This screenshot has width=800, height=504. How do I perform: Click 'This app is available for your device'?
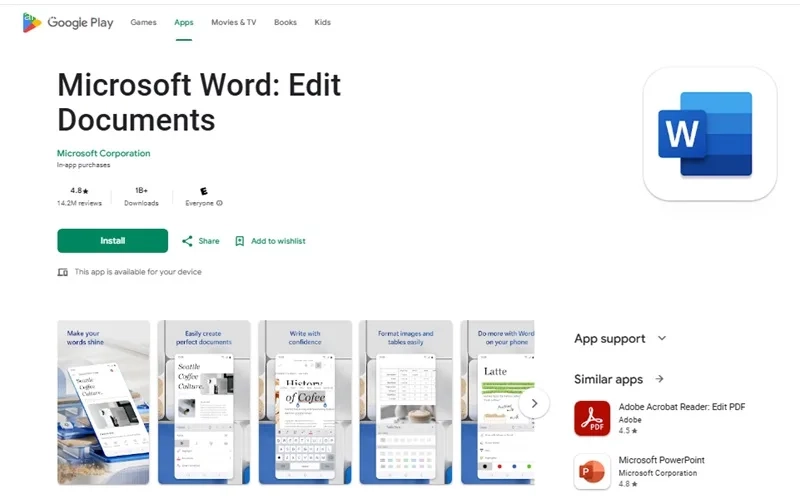click(138, 272)
